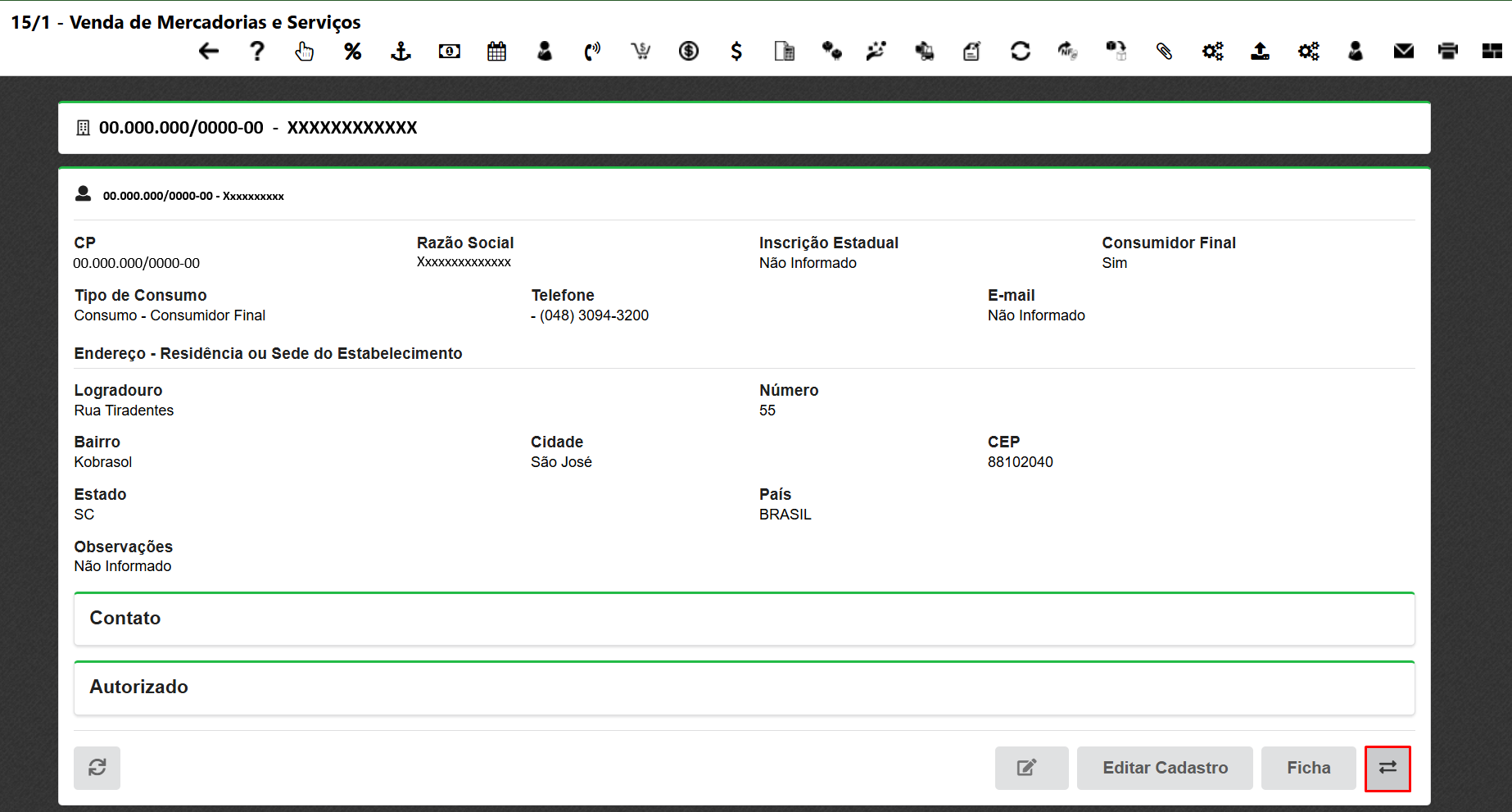Click the swap arrows button

1388,768
